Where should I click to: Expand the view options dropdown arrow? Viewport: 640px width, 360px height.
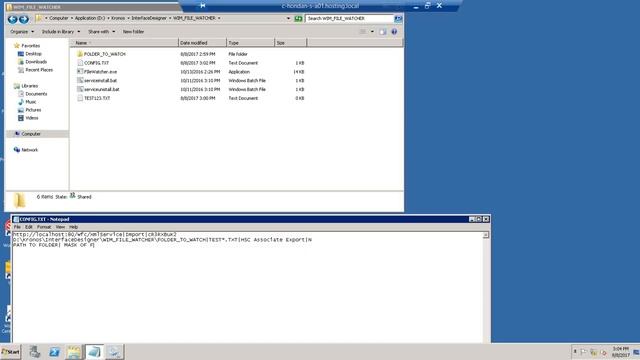[372, 31]
